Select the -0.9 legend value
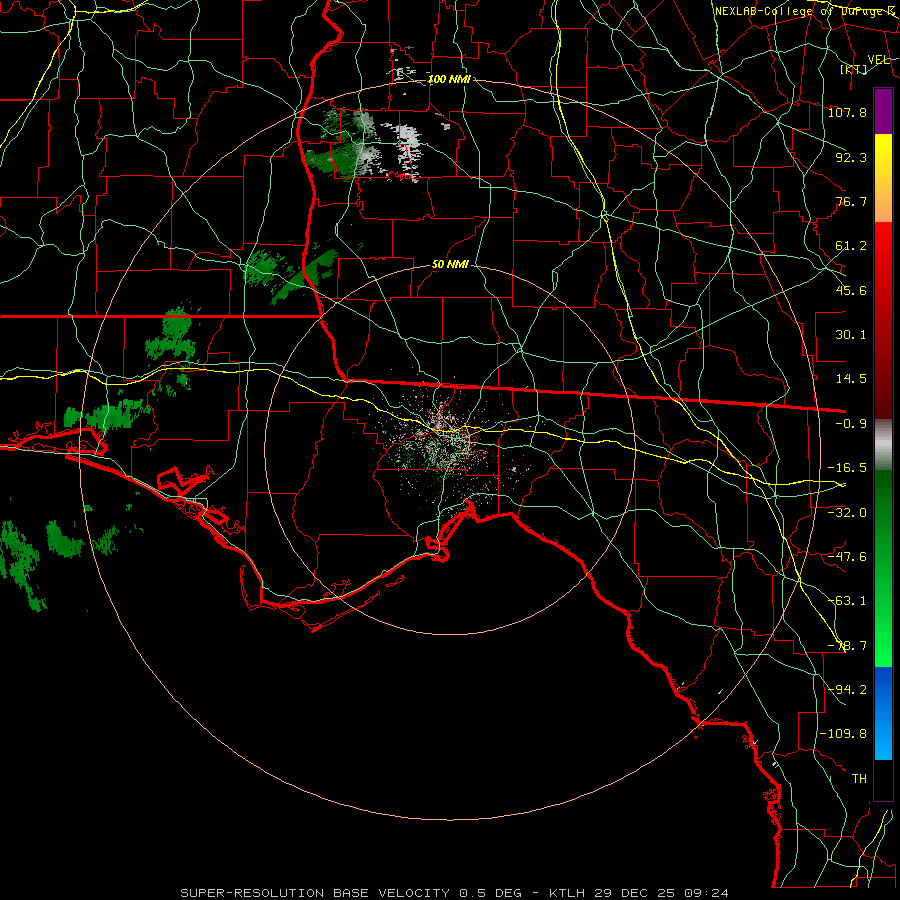Screen dimensions: 900x900 851,424
